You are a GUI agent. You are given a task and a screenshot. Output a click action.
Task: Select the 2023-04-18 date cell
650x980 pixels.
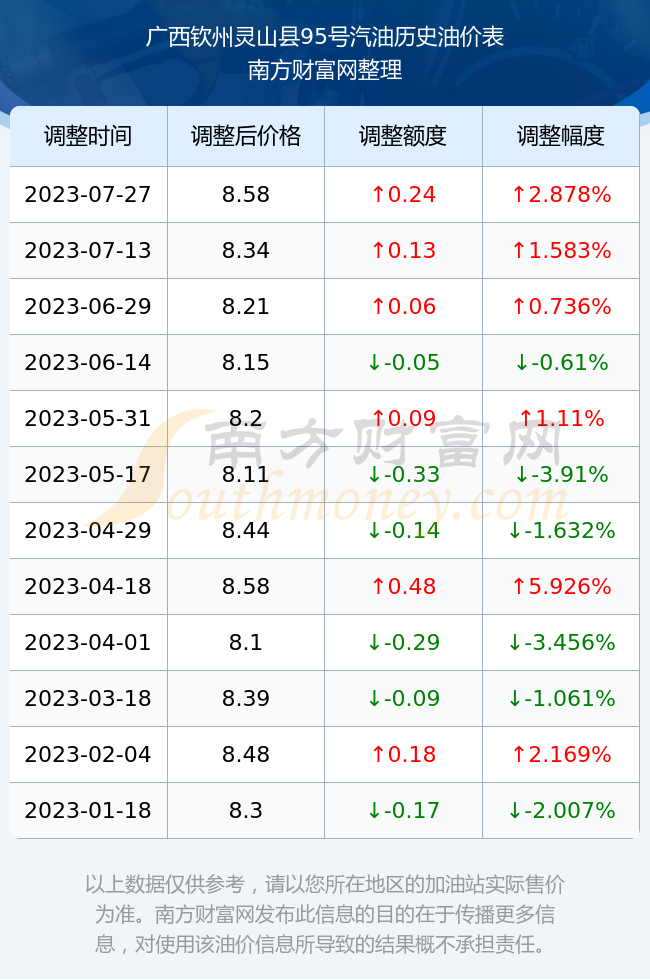tap(88, 586)
